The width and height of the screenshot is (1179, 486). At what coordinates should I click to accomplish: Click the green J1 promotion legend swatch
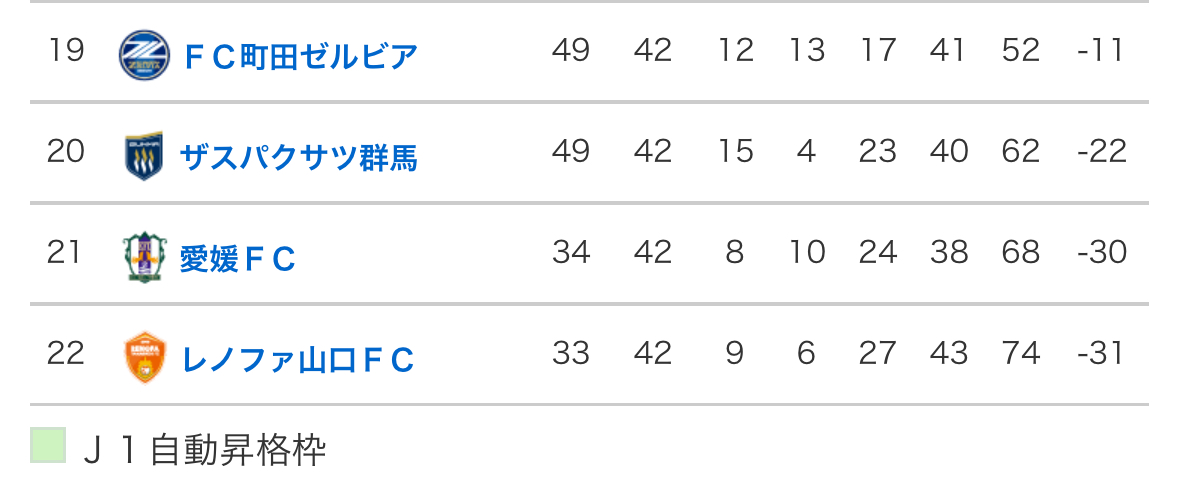point(48,446)
